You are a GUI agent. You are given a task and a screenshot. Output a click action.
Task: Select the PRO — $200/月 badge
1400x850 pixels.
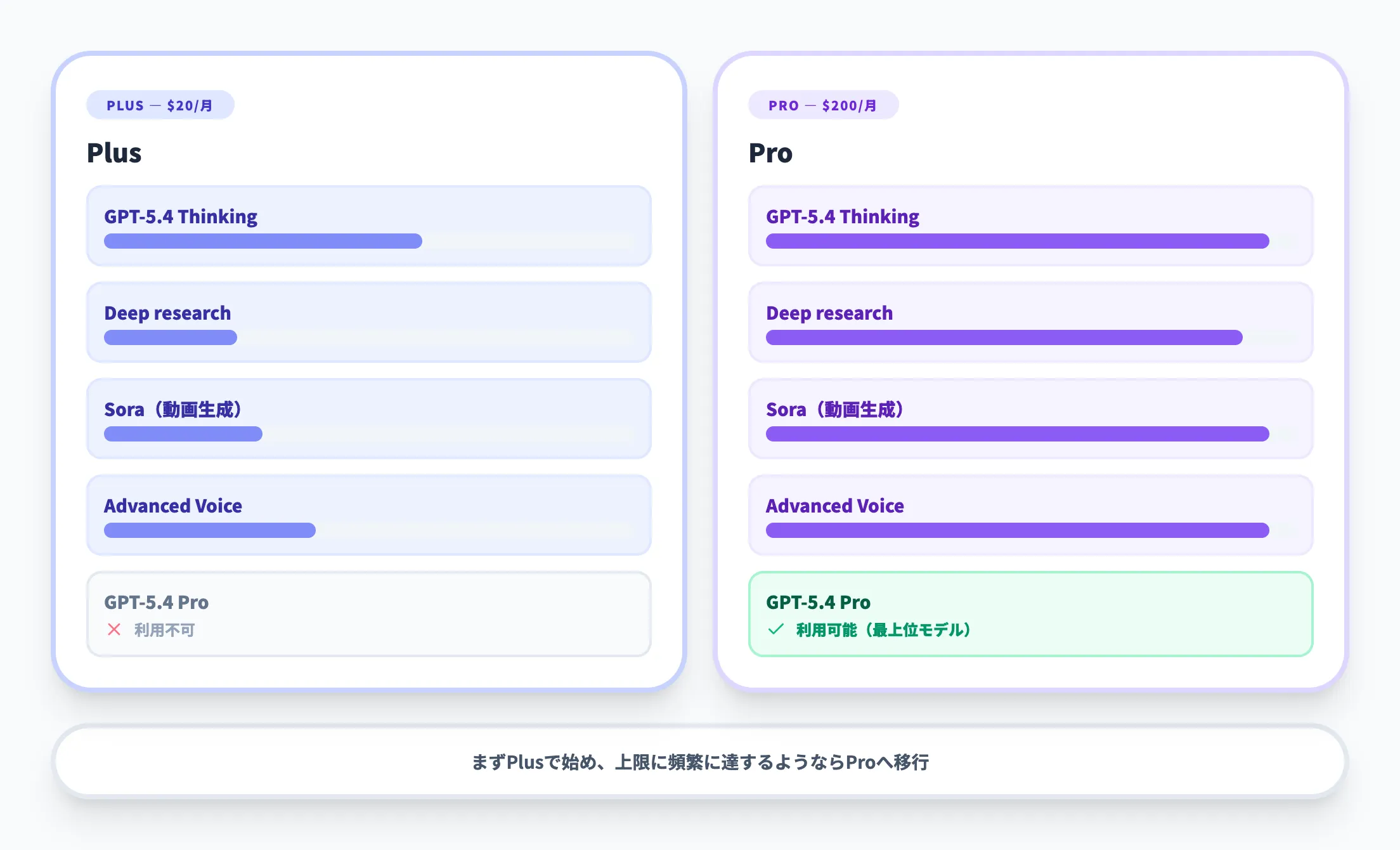[x=823, y=105]
